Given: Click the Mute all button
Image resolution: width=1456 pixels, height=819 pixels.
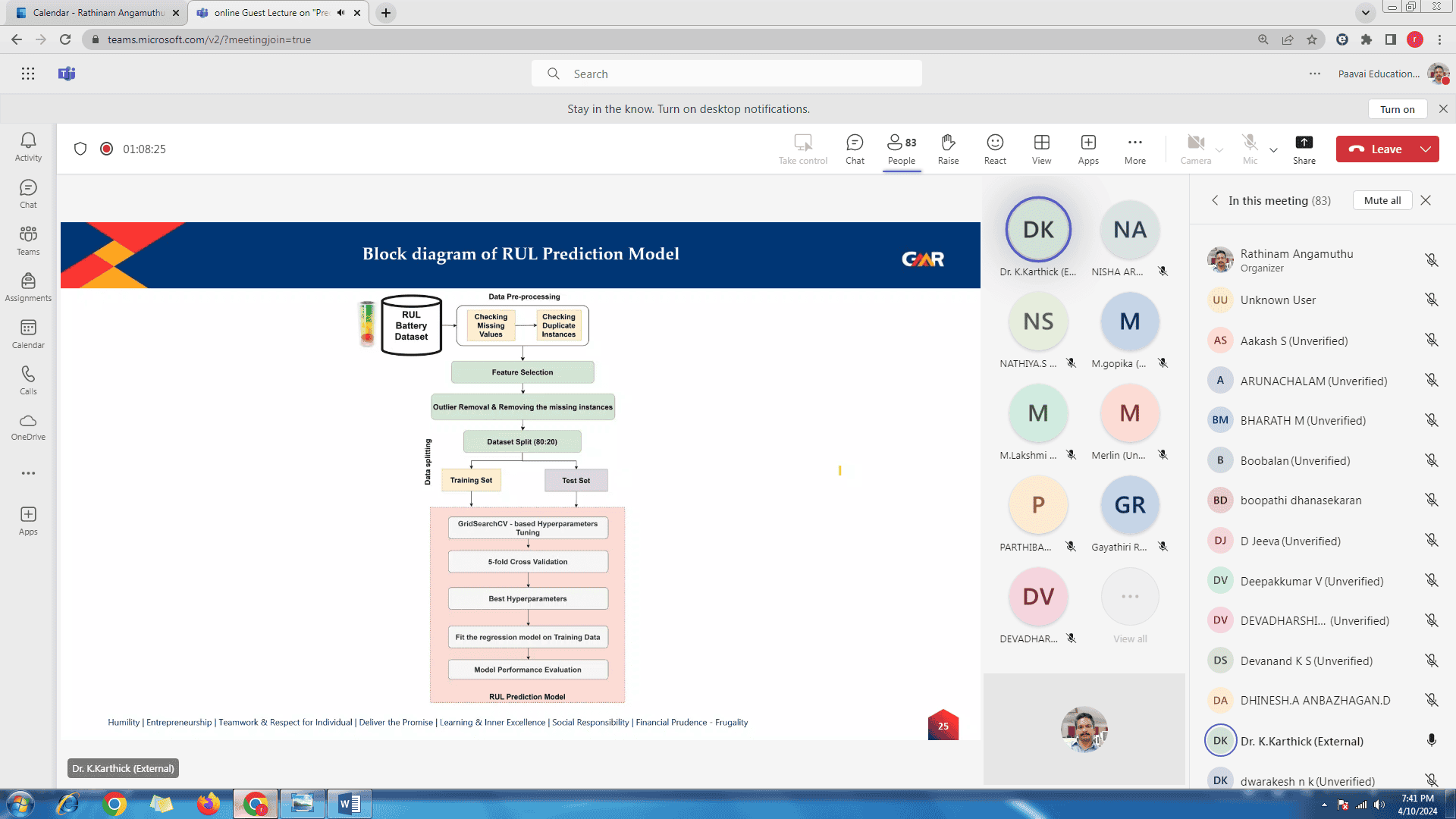Looking at the screenshot, I should coord(1382,200).
